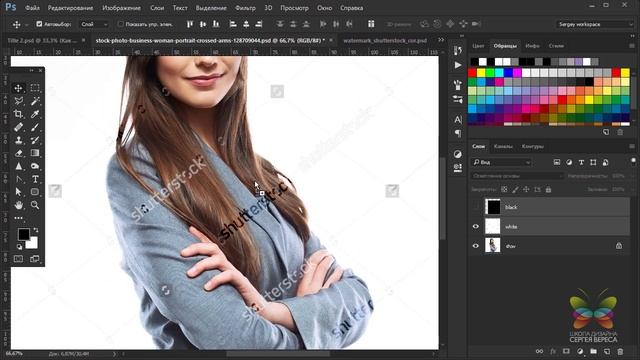Screen dimensions: 640x360
Task: Open the Adjustments panel icon
Action: [x=458, y=154]
